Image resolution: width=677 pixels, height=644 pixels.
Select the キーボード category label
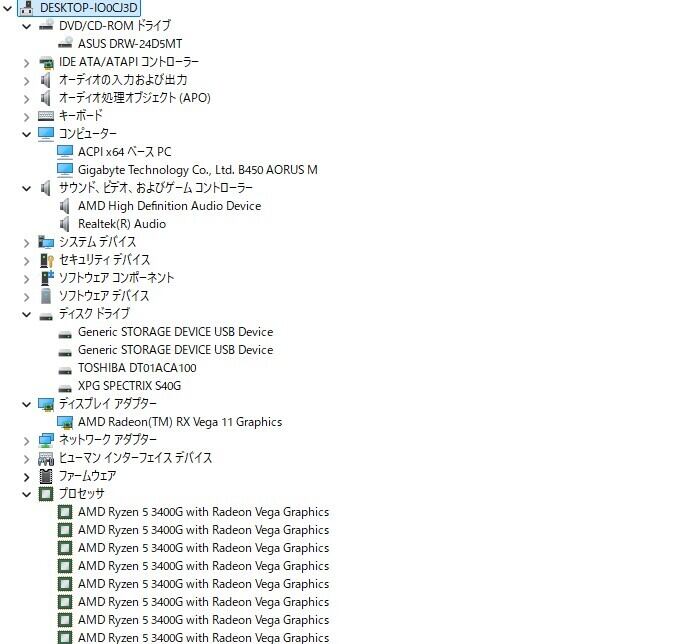click(x=81, y=115)
